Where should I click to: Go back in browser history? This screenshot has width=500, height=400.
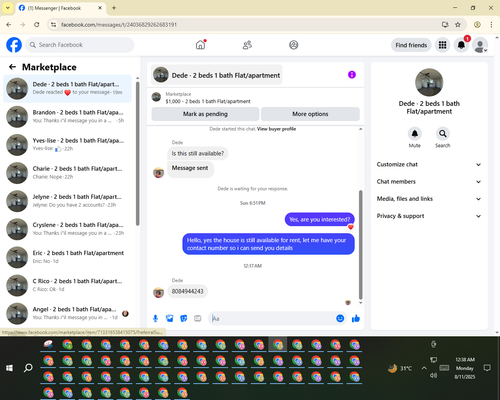point(9,24)
